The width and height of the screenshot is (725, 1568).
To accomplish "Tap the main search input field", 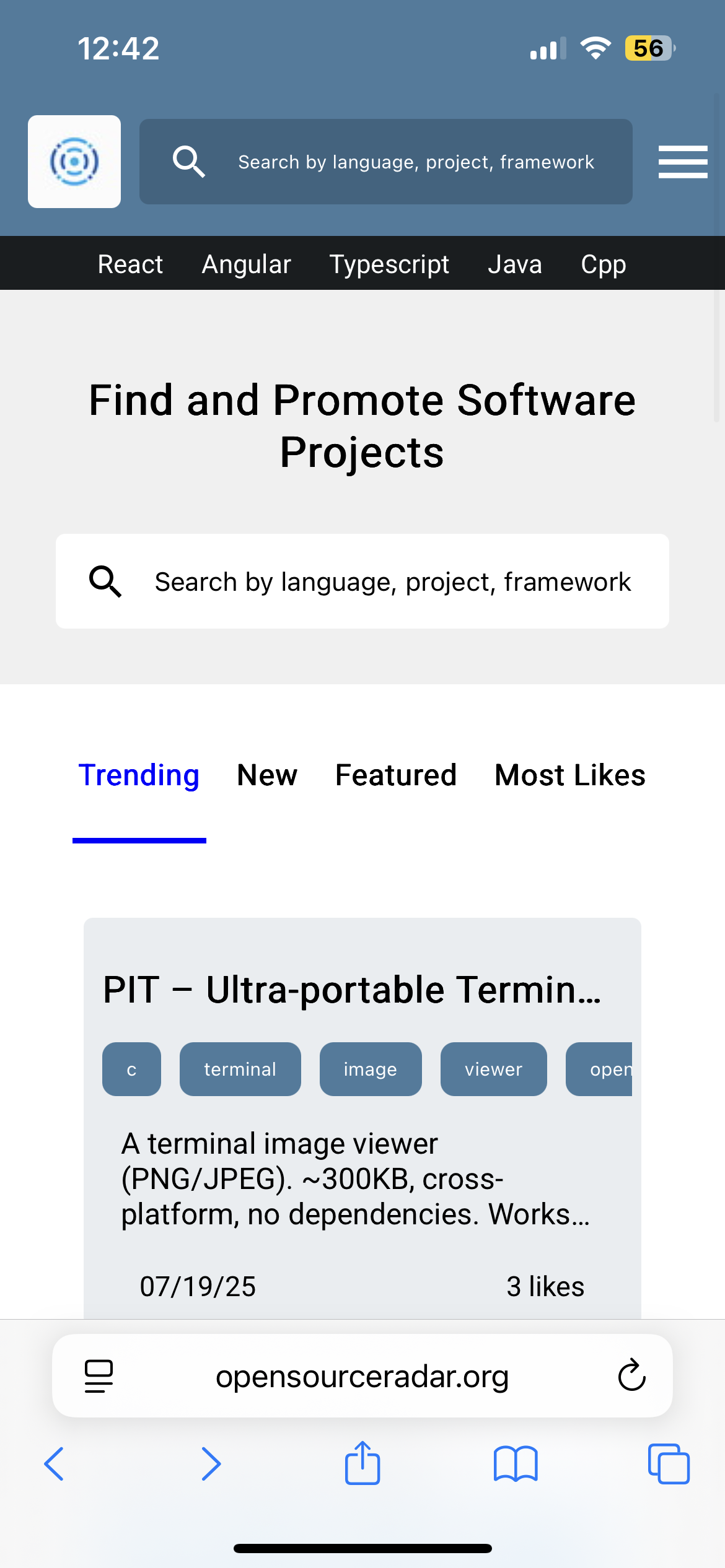I will point(362,580).
